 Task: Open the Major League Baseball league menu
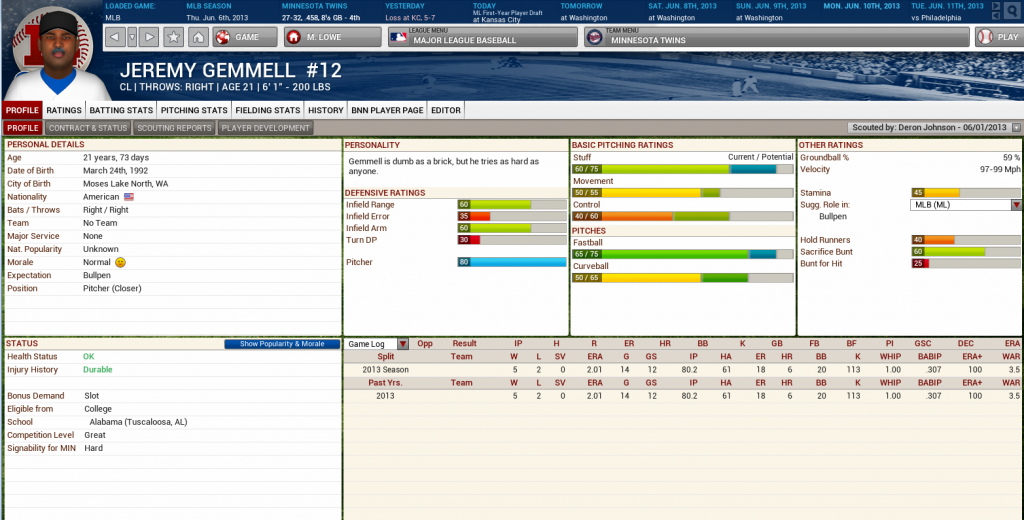483,38
